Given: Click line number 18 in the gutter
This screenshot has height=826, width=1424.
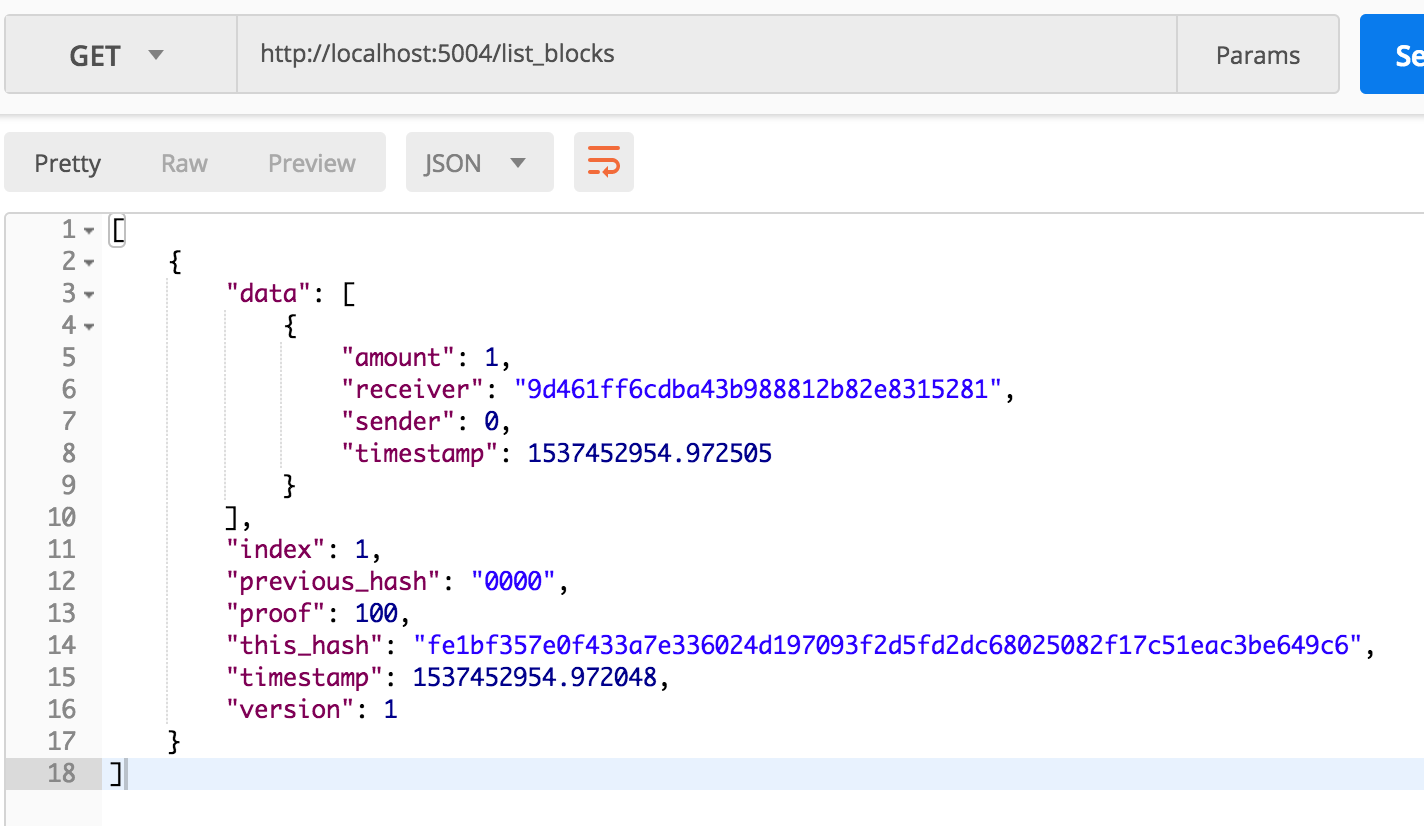Looking at the screenshot, I should tap(61, 773).
